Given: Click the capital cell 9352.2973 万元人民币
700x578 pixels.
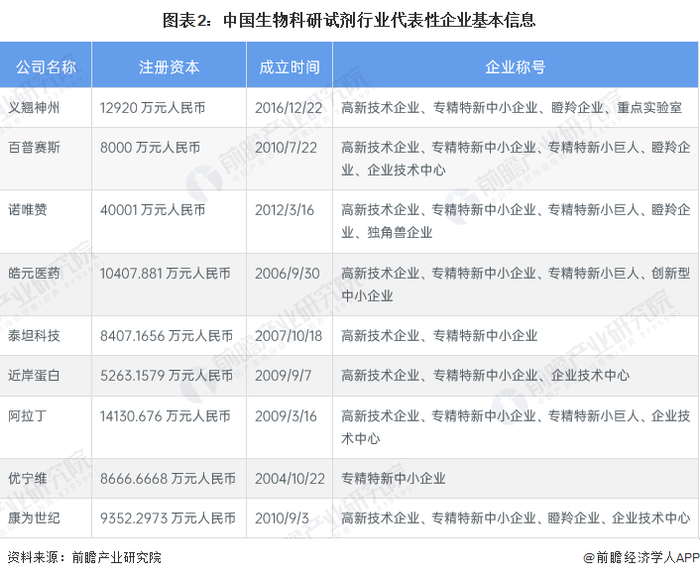Looking at the screenshot, I should (168, 518).
